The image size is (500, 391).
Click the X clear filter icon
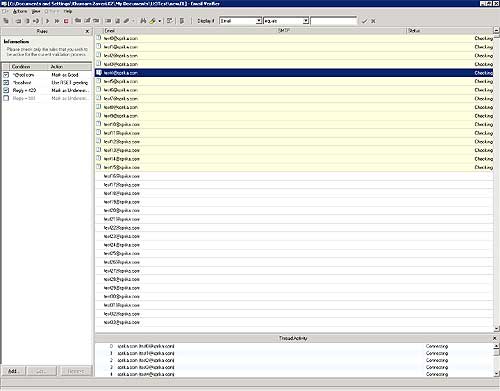373,21
